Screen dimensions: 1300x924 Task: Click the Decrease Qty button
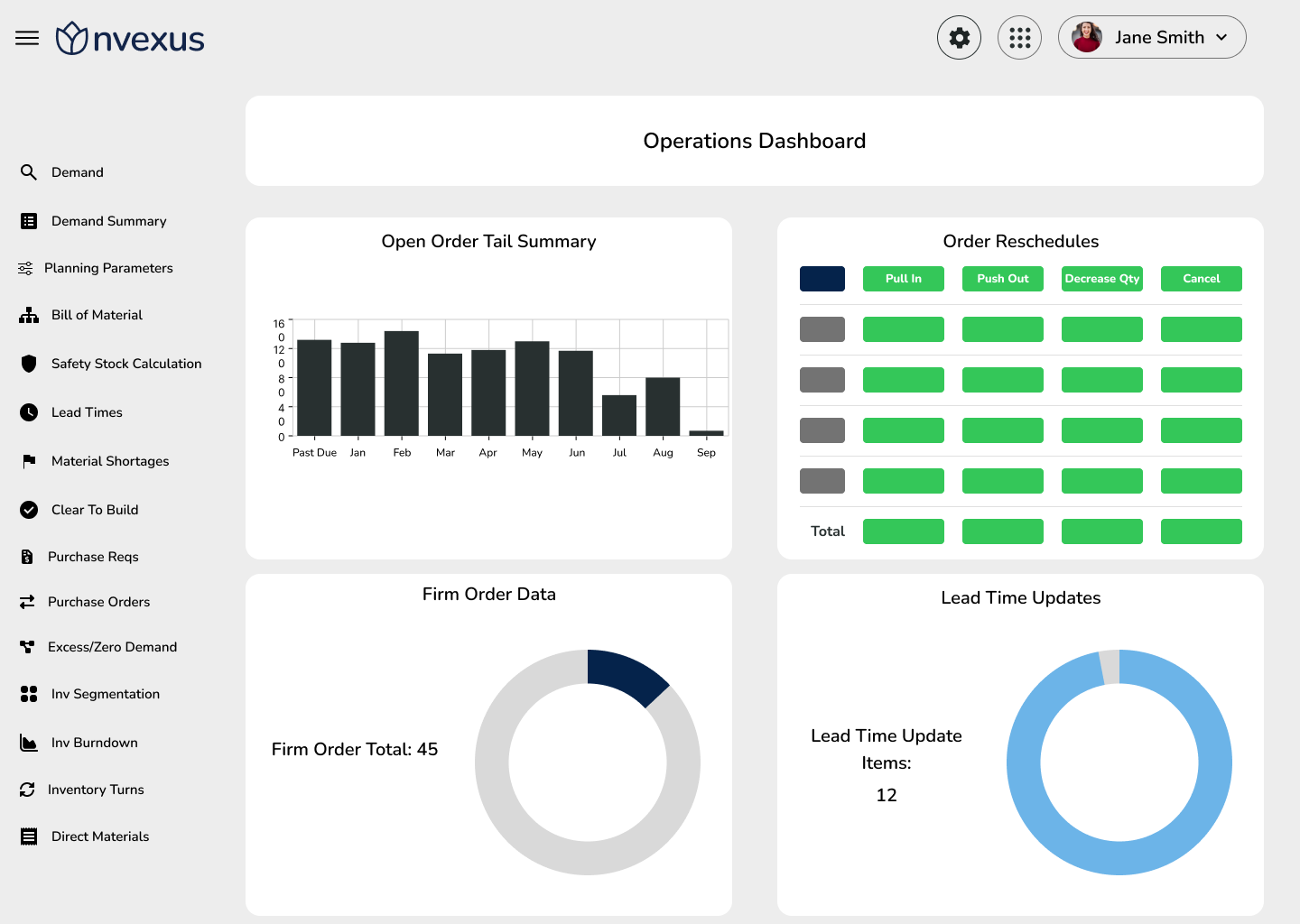pyautogui.click(x=1102, y=279)
